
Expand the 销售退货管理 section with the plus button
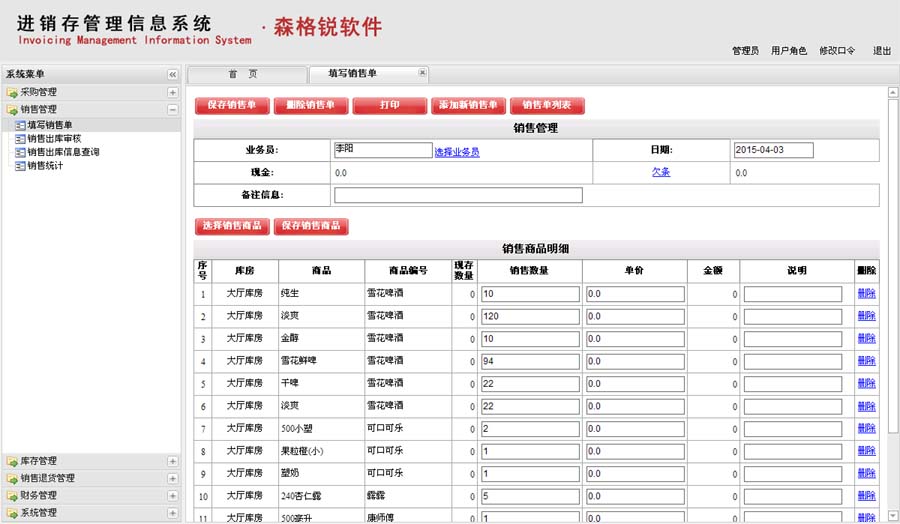click(172, 478)
